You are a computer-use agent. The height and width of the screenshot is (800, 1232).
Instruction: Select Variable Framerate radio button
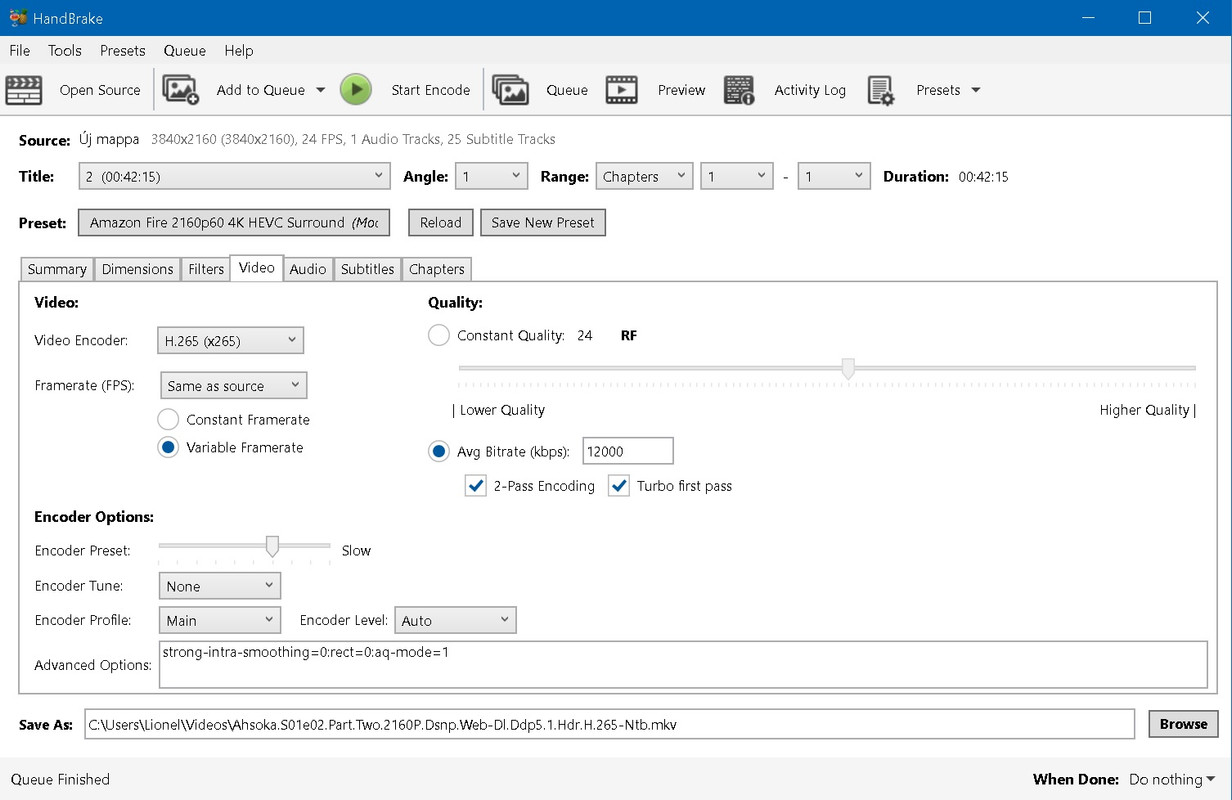click(x=168, y=447)
